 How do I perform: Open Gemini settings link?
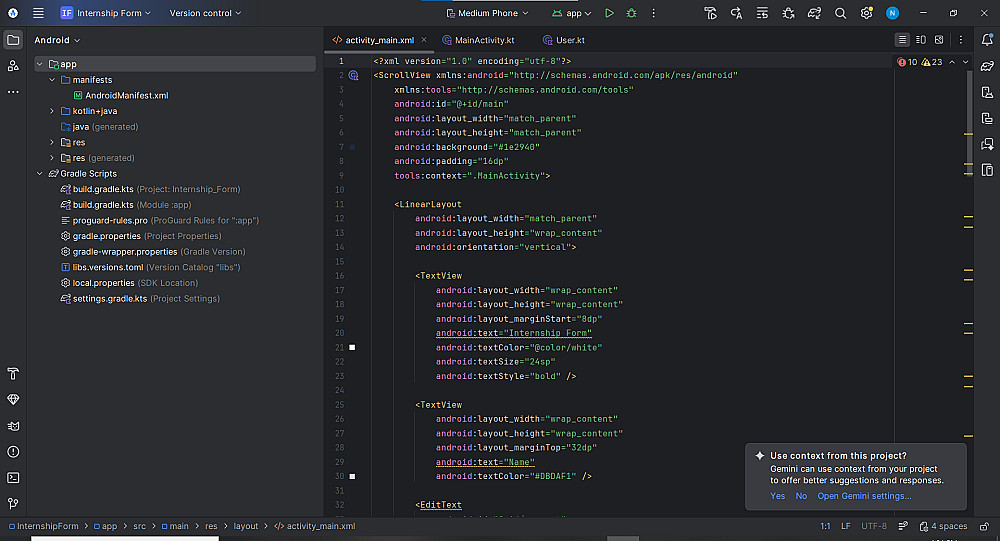(864, 496)
